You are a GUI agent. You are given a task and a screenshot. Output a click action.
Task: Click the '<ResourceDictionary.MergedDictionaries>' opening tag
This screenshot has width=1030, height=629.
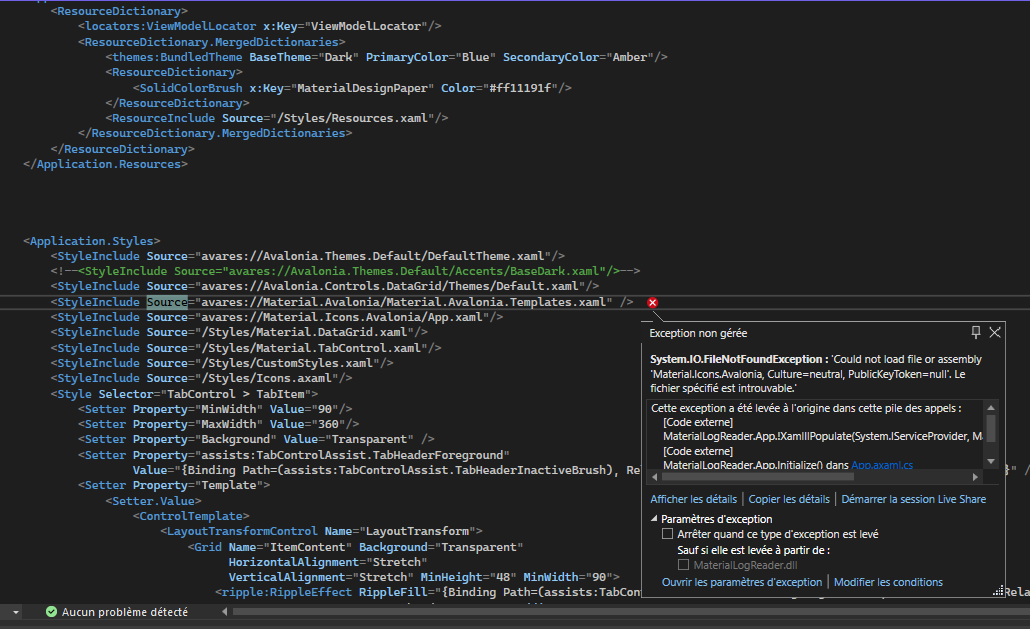pyautogui.click(x=212, y=42)
